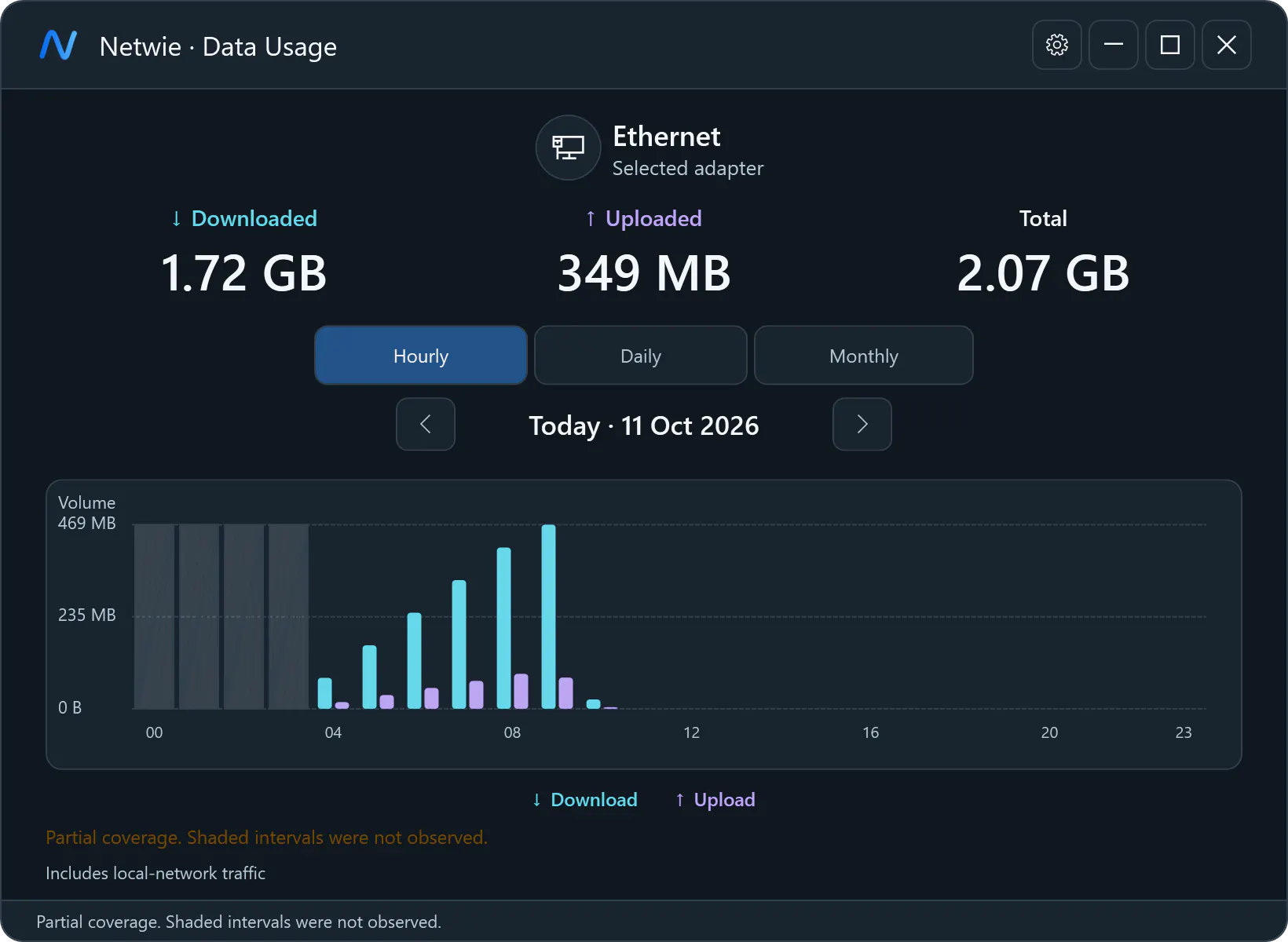Toggle the Upload legend series
Viewport: 1288px width, 942px height.
(x=715, y=800)
